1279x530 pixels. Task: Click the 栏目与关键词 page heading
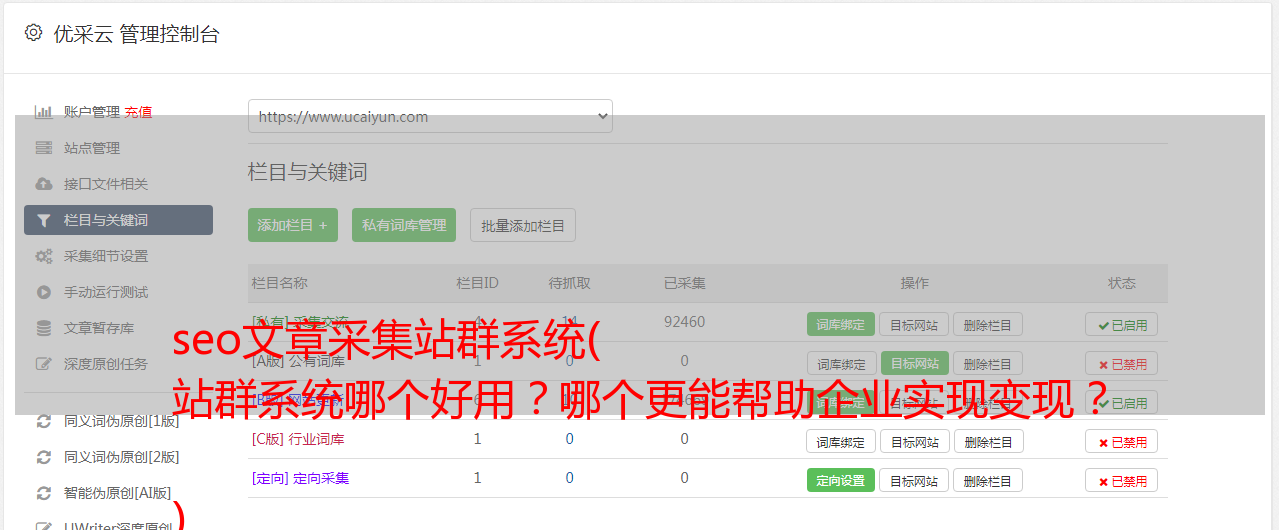pos(307,172)
